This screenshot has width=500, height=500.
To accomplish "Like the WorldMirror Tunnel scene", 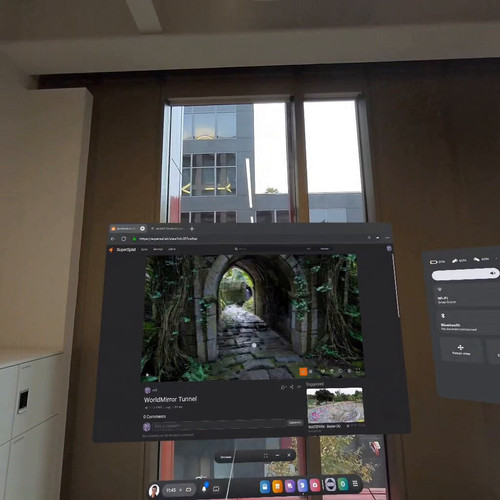I will click(284, 387).
